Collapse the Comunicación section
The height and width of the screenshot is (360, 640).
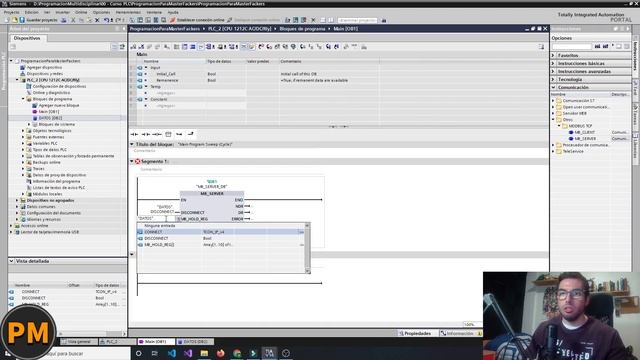pos(554,87)
